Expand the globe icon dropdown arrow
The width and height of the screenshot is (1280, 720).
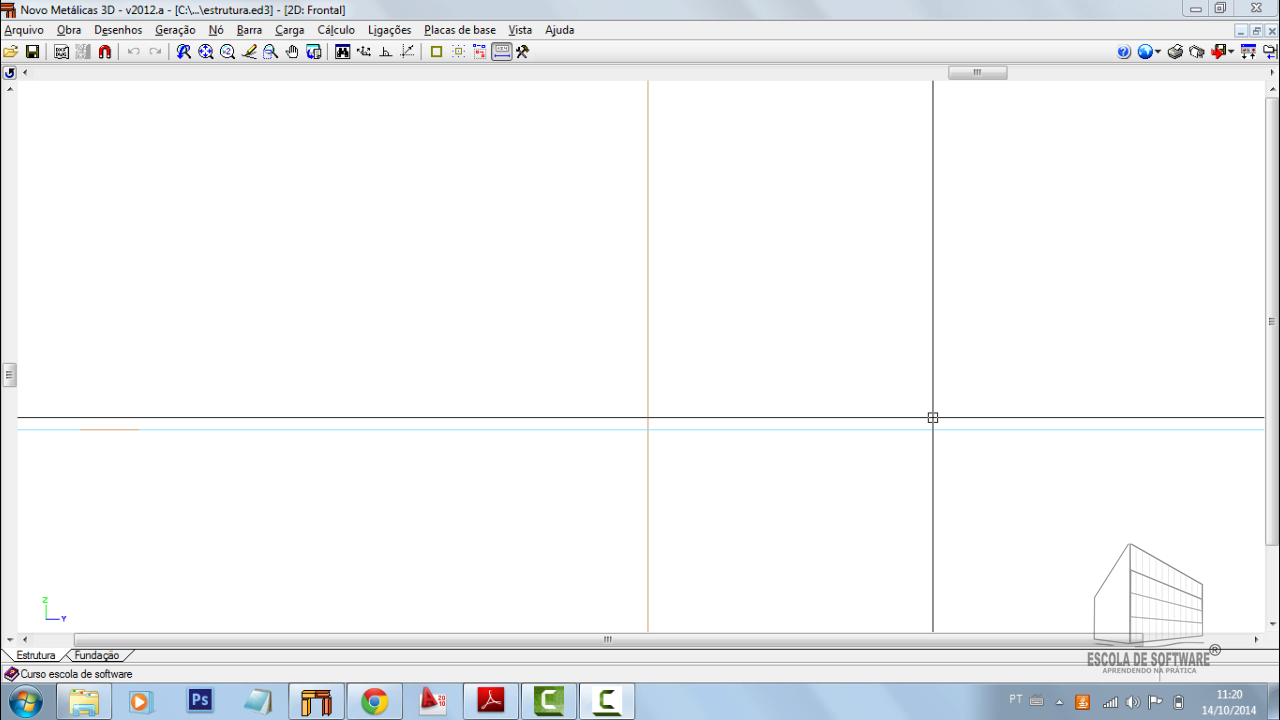click(1158, 52)
